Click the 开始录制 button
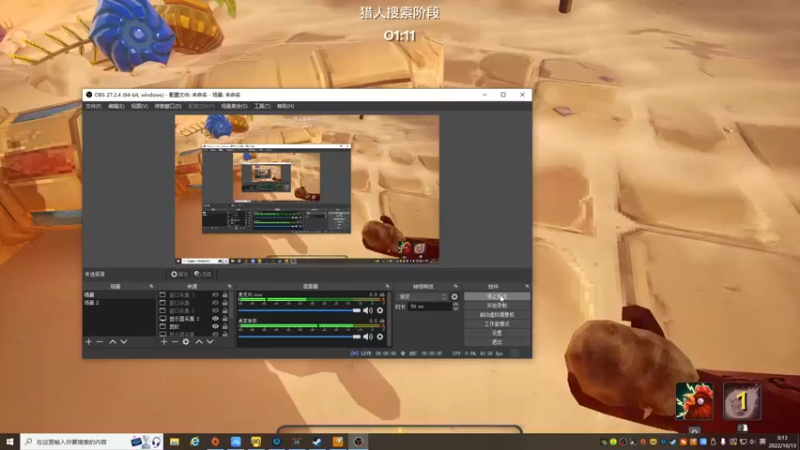Image resolution: width=800 pixels, height=450 pixels. tap(497, 306)
